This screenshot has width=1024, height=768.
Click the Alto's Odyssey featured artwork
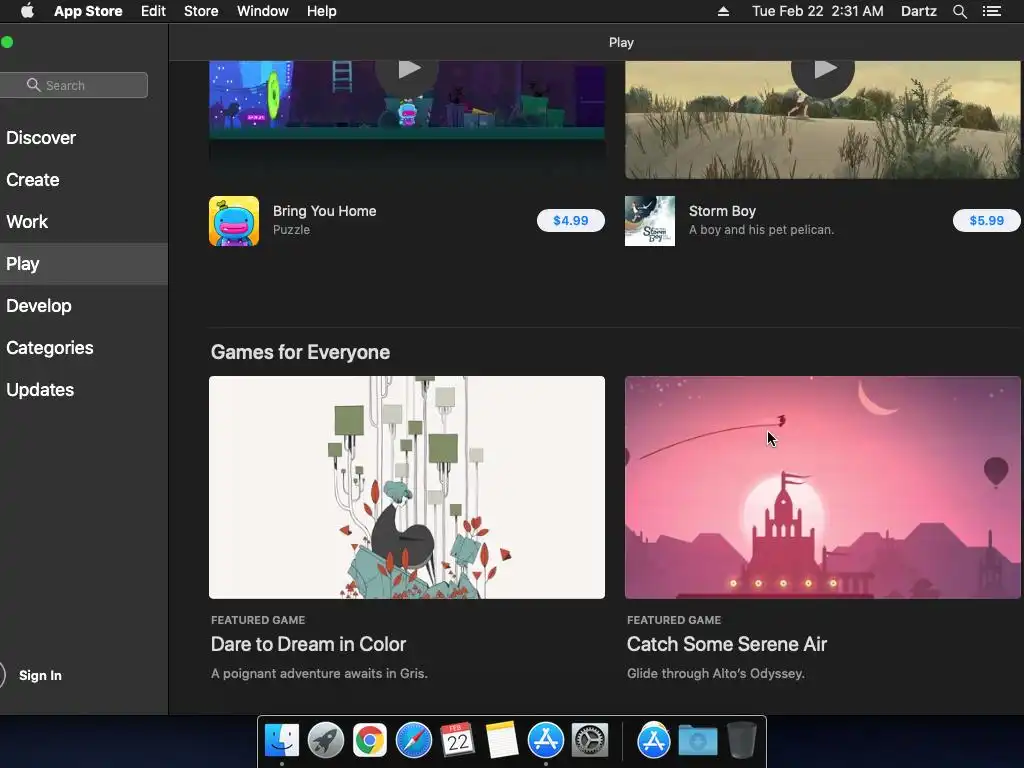[x=823, y=487]
